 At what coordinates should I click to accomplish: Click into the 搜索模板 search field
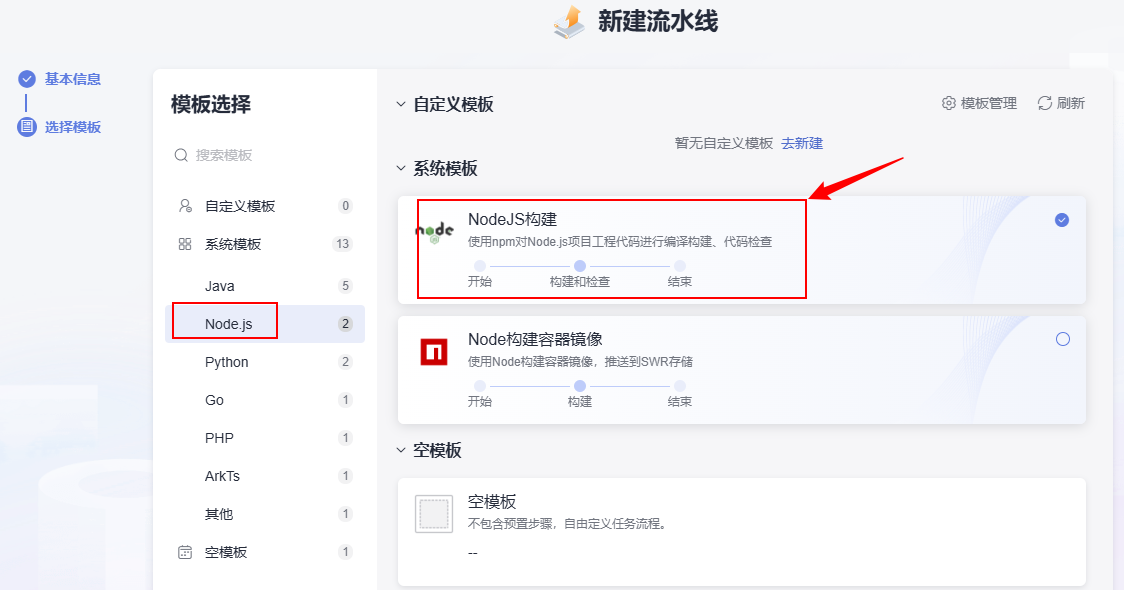265,155
